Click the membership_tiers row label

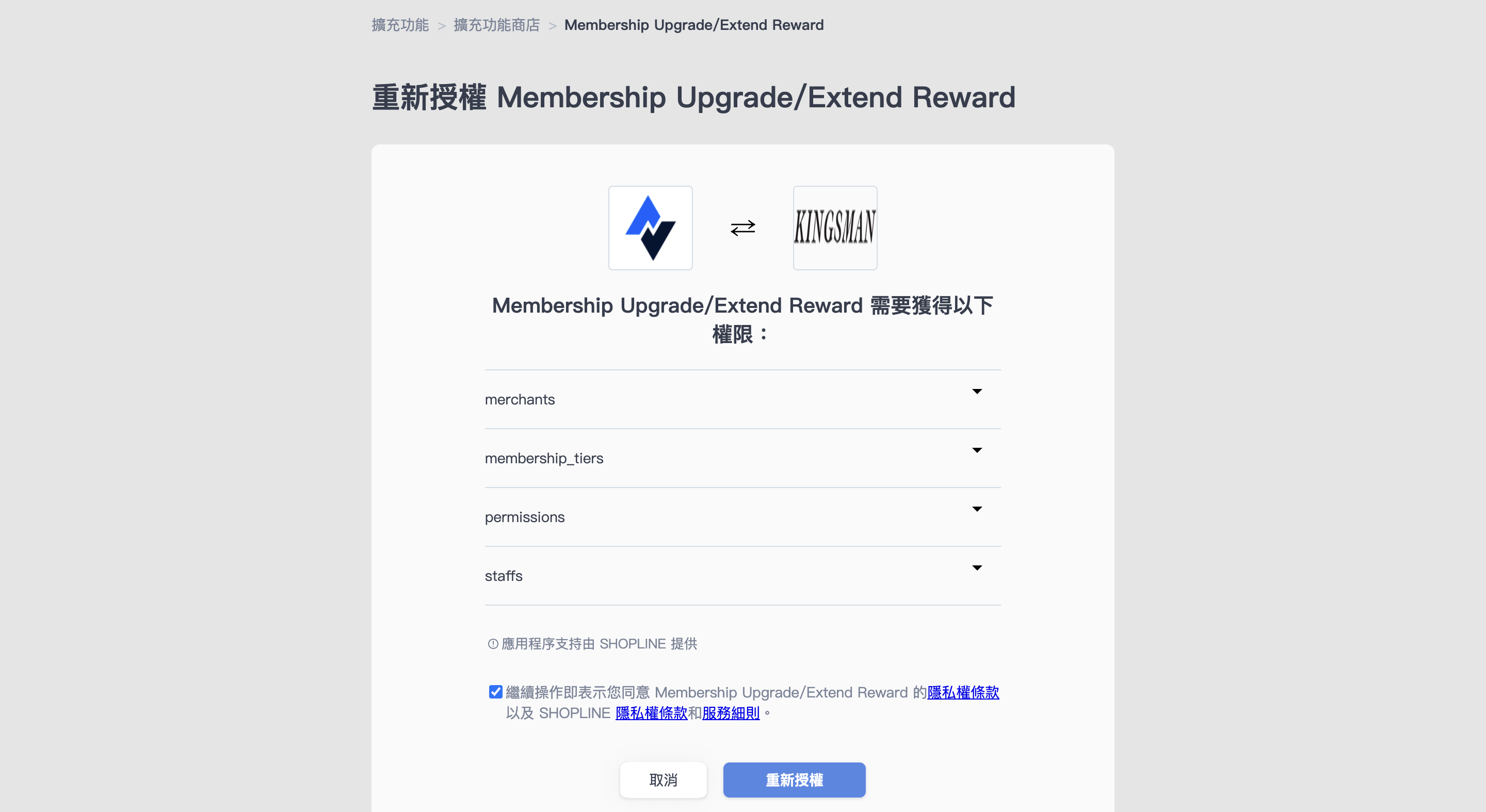544,459
